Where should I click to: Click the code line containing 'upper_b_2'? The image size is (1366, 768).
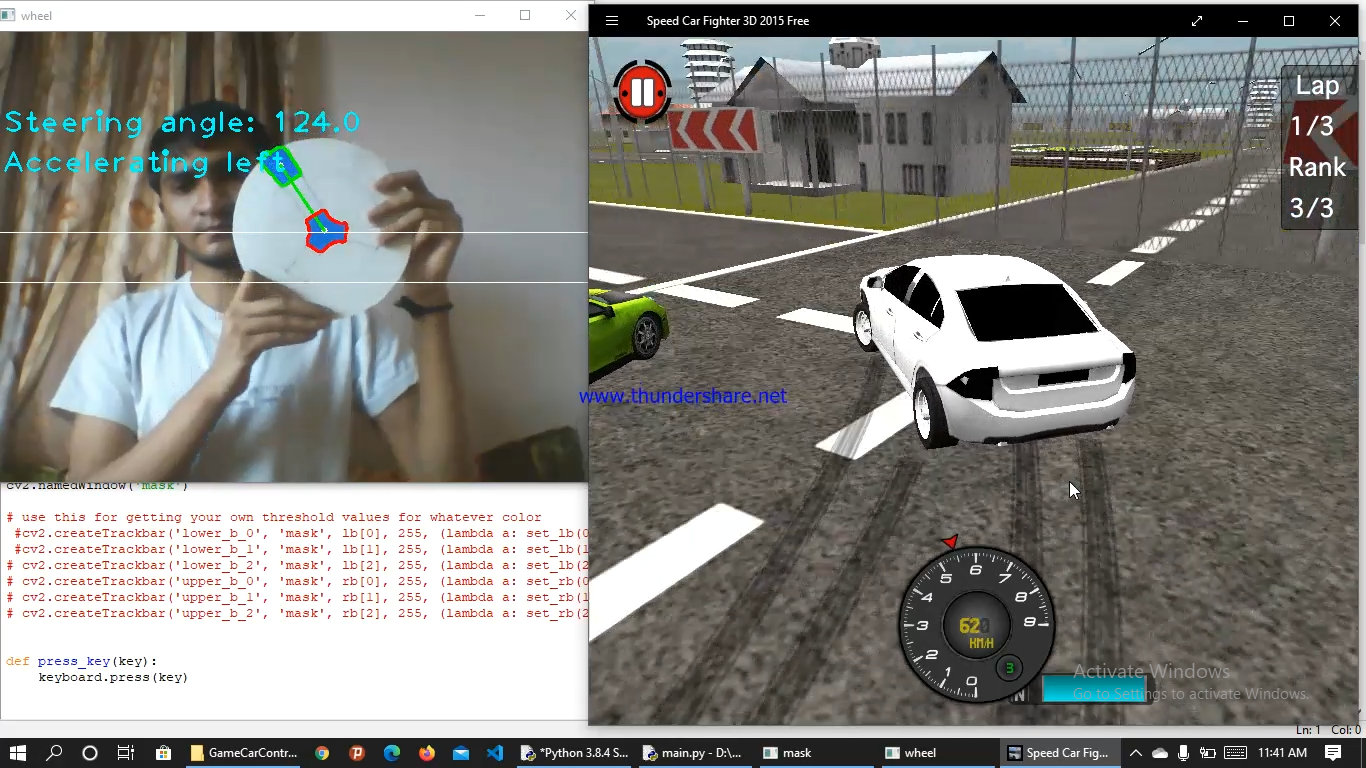[x=298, y=613]
